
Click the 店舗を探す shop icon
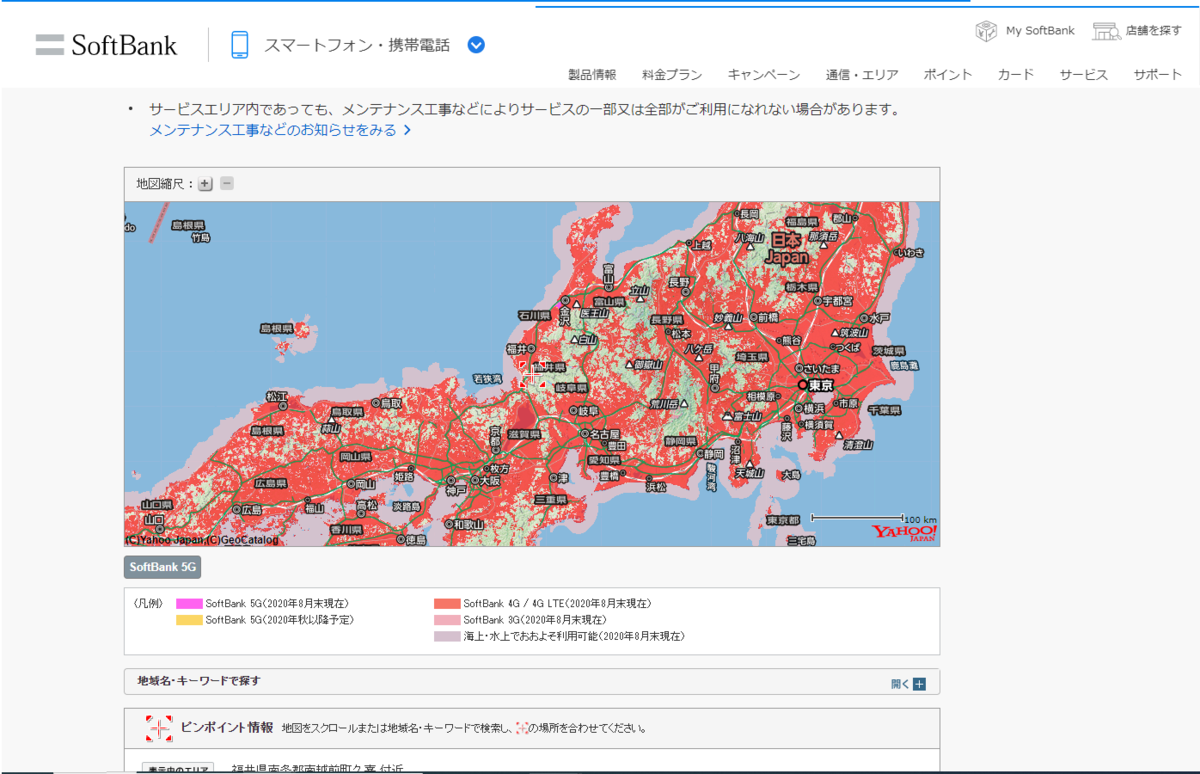pos(1106,31)
